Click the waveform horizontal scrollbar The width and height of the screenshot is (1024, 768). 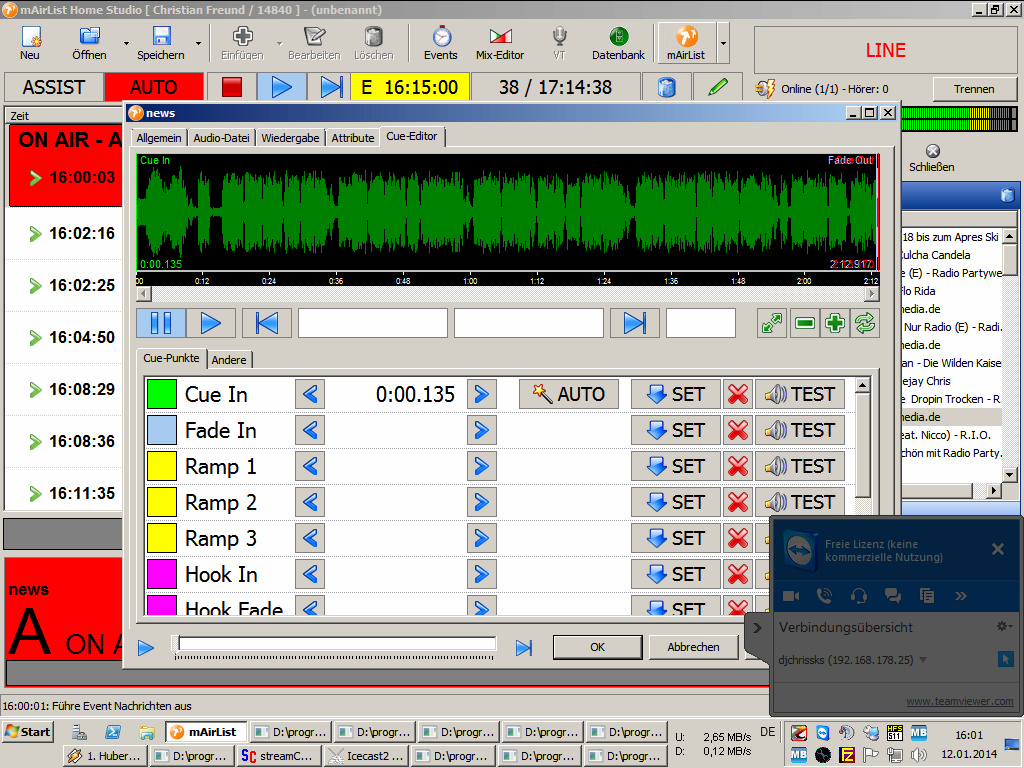507,294
